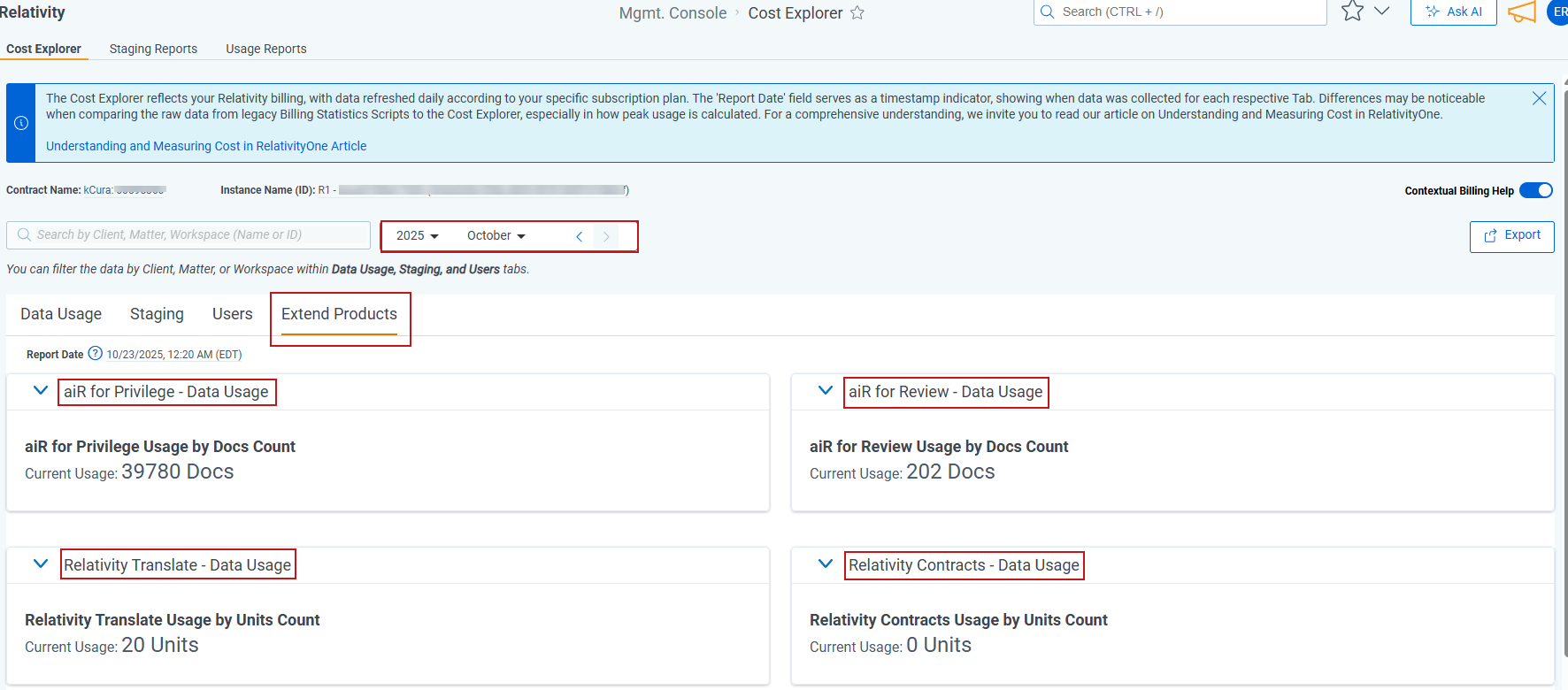Click the Report Date help icon

(96, 353)
